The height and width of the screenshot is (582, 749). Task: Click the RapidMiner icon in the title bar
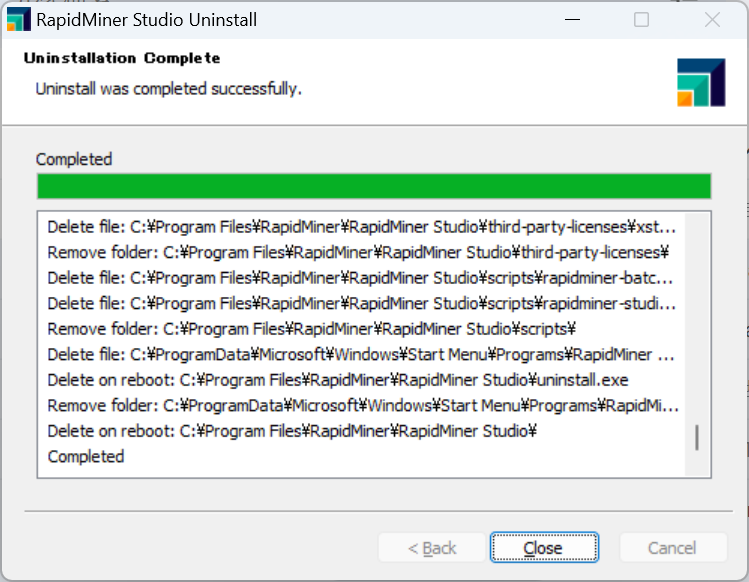point(19,20)
